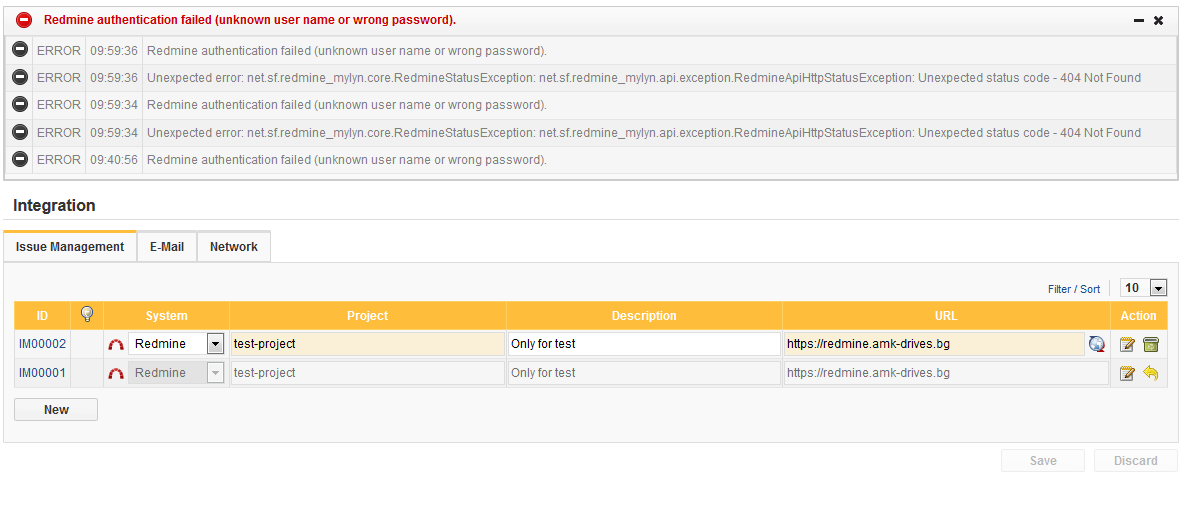Click the lightbulb column header icon

pyautogui.click(x=87, y=315)
